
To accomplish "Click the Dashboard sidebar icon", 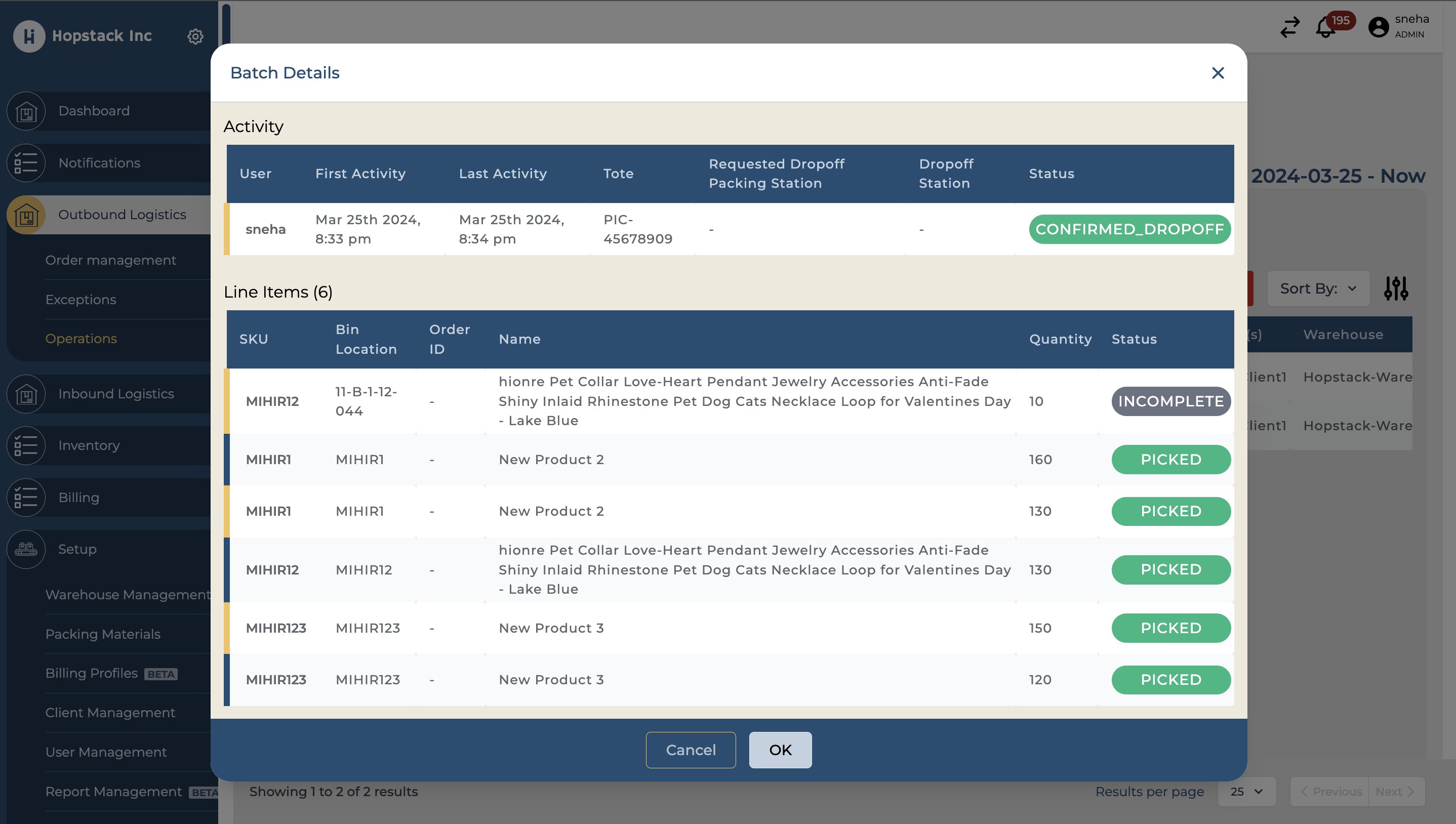I will 26,111.
